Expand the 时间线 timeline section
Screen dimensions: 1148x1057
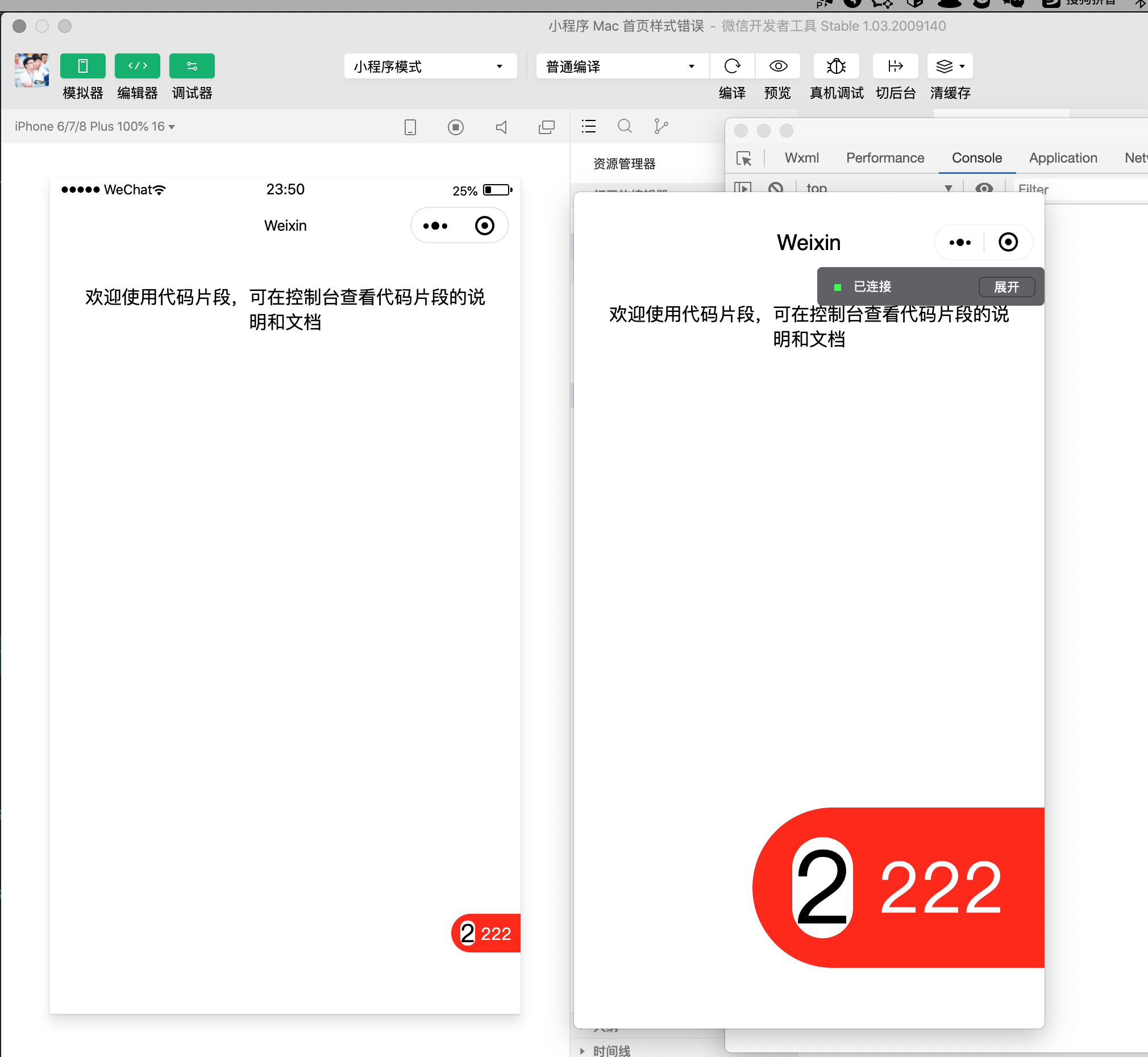point(611,1050)
